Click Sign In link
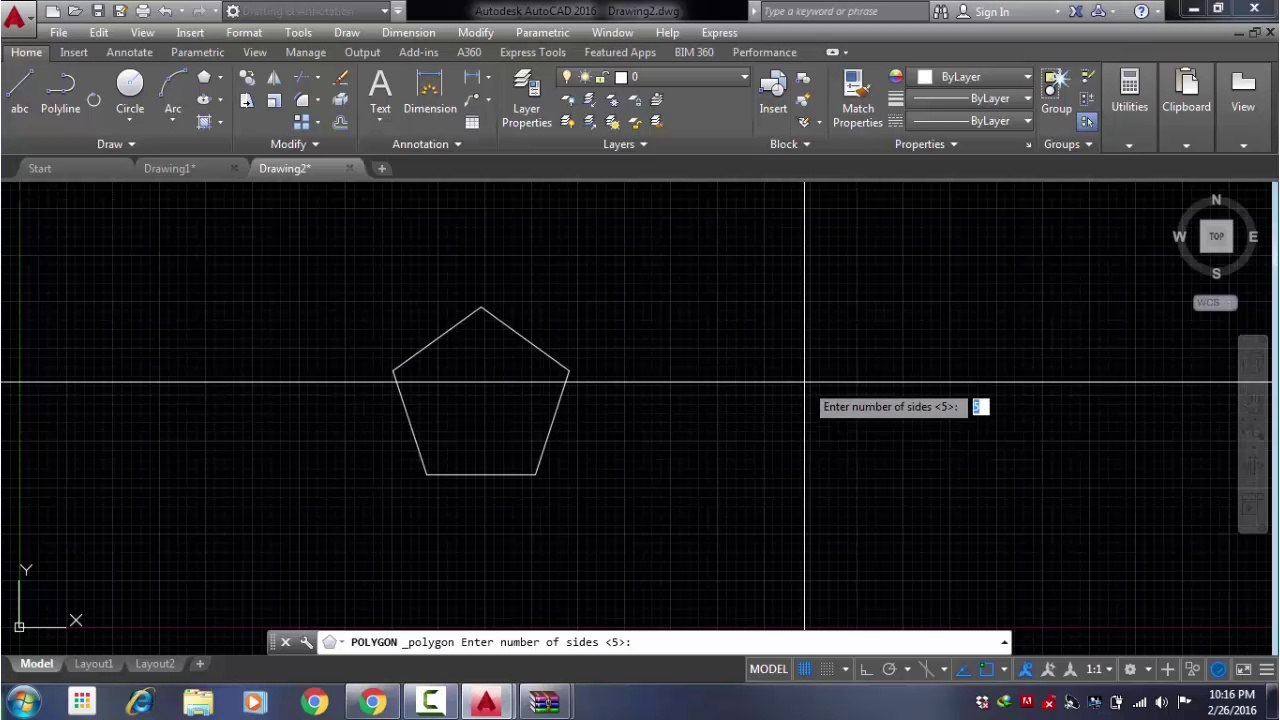Image resolution: width=1280 pixels, height=720 pixels. click(x=992, y=12)
